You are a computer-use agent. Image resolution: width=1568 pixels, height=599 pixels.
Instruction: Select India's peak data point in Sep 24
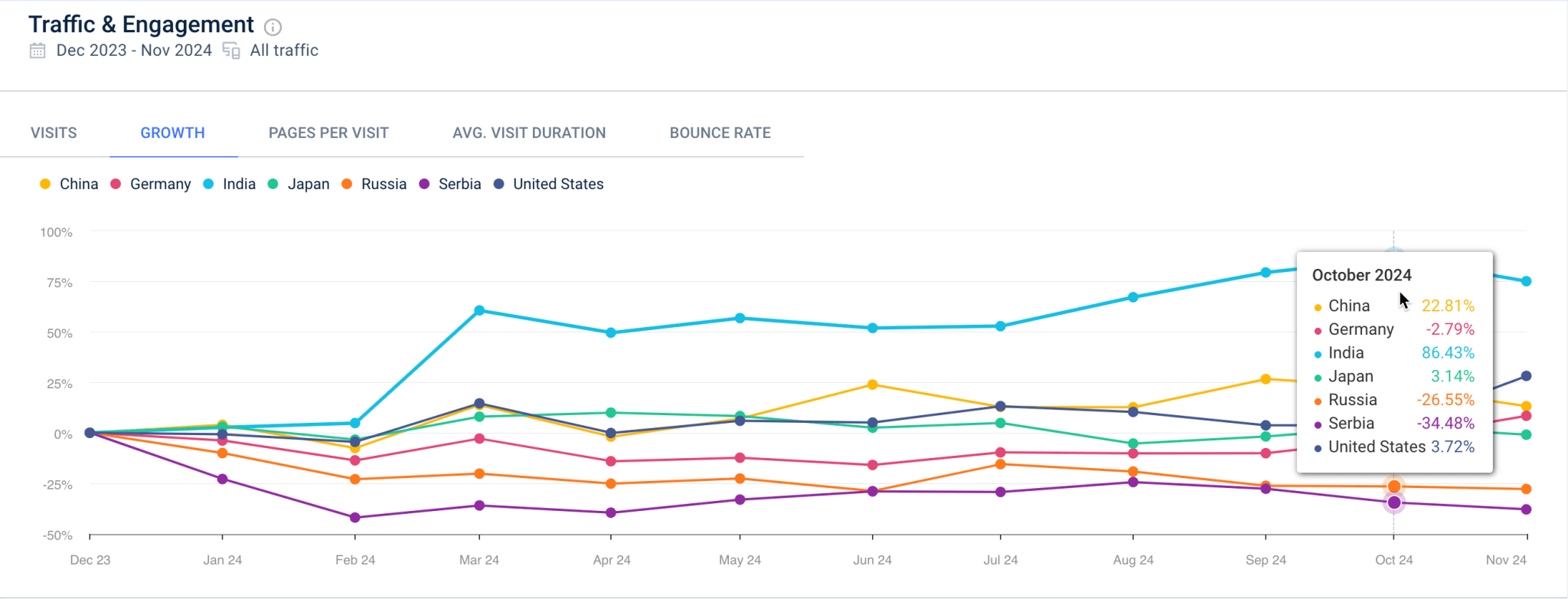[x=1265, y=270]
